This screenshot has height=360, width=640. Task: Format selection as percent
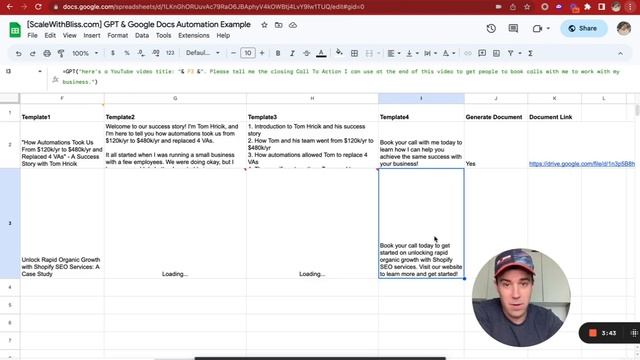[127, 53]
